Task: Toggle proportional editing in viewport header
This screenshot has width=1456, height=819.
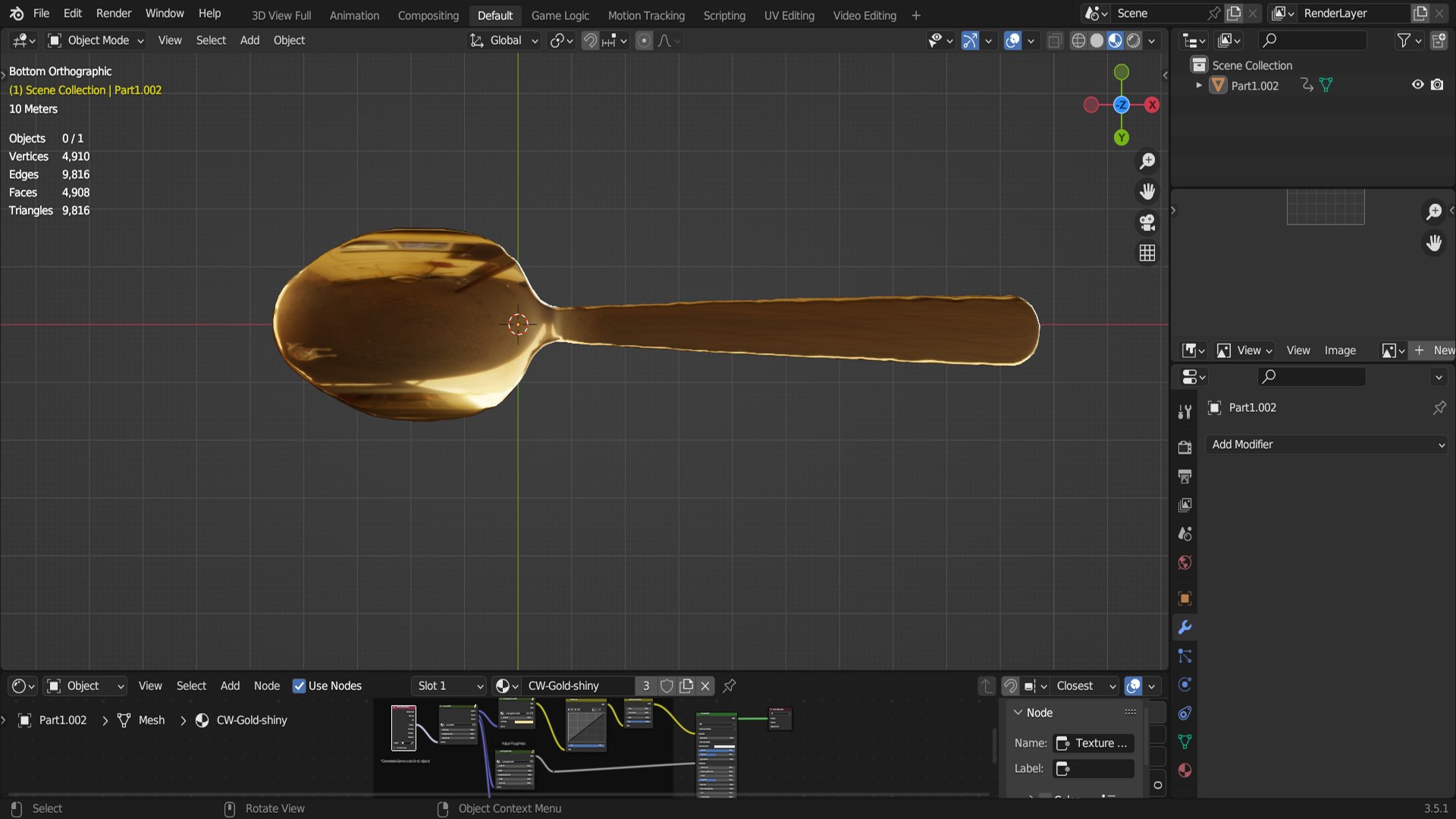Action: tap(644, 40)
